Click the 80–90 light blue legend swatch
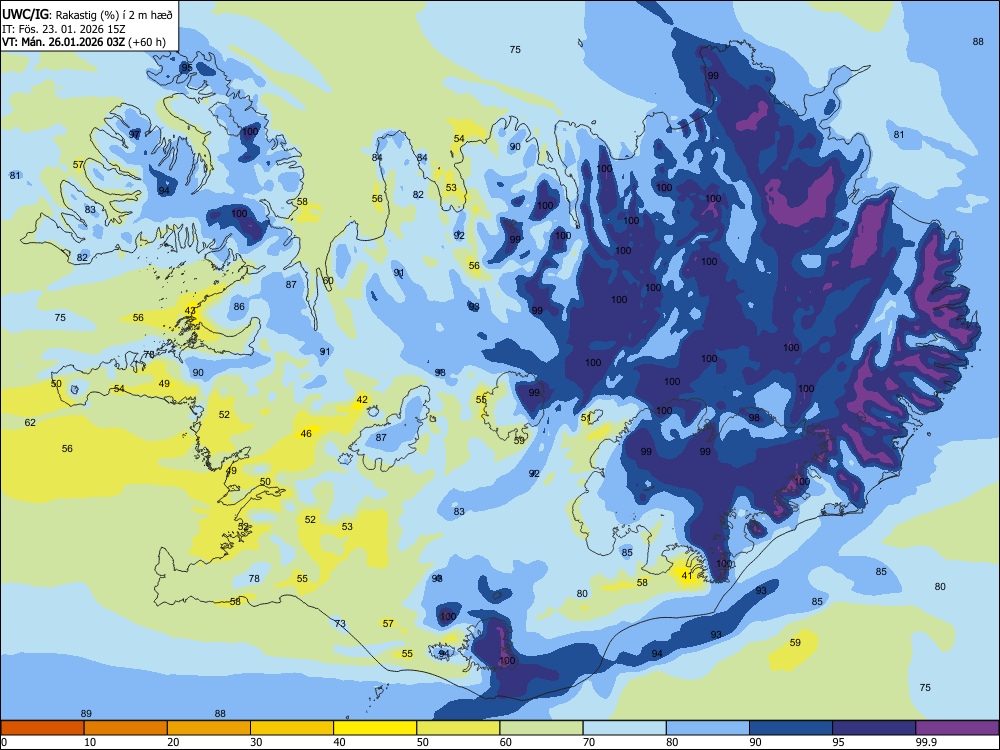Viewport: 1000px width, 750px height. [x=707, y=728]
